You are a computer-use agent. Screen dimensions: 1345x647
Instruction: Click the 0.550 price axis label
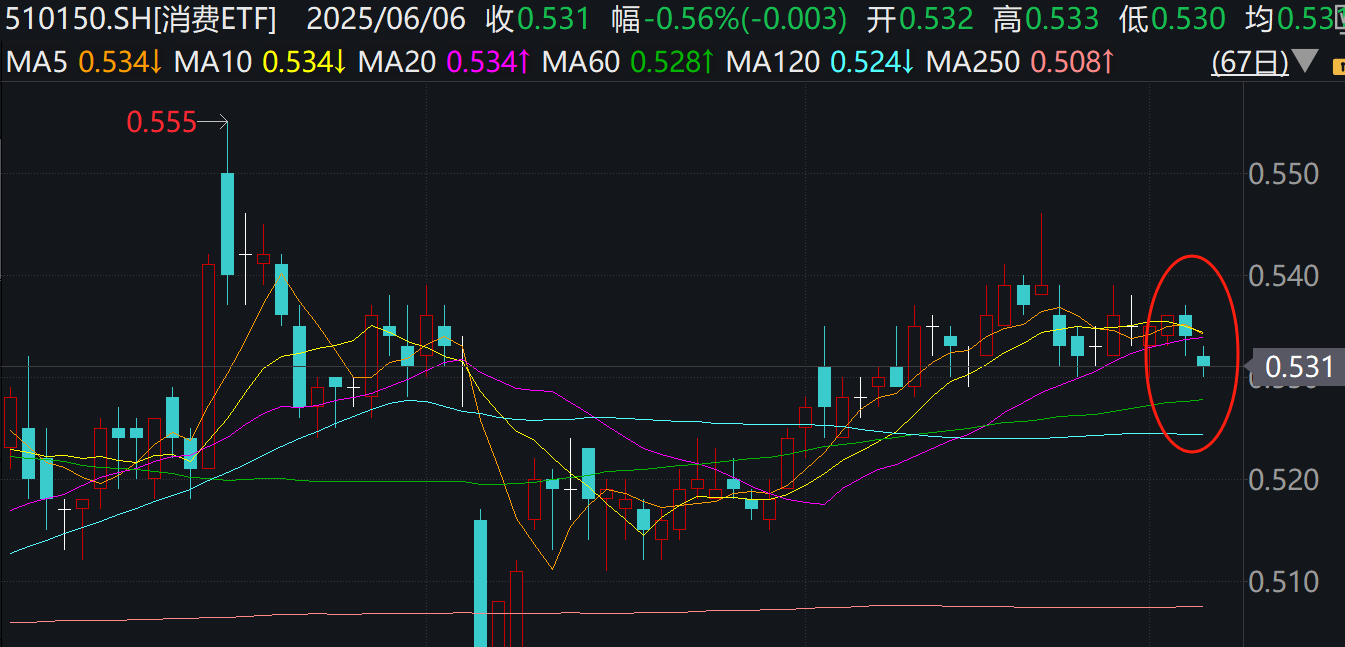click(x=1283, y=175)
